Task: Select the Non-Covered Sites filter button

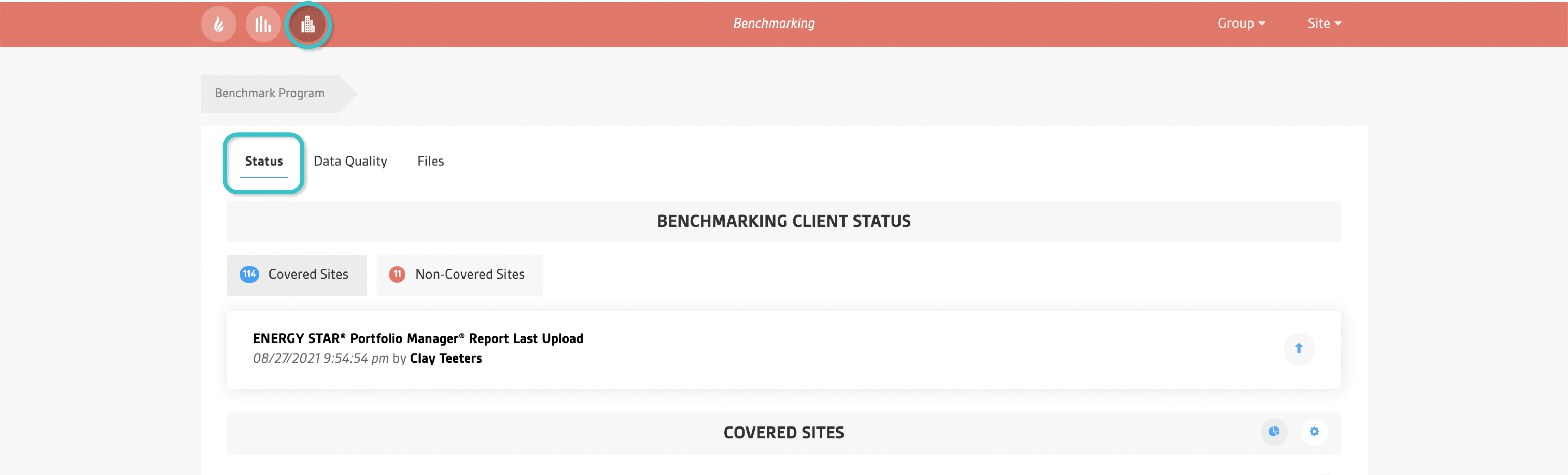Action: tap(460, 275)
